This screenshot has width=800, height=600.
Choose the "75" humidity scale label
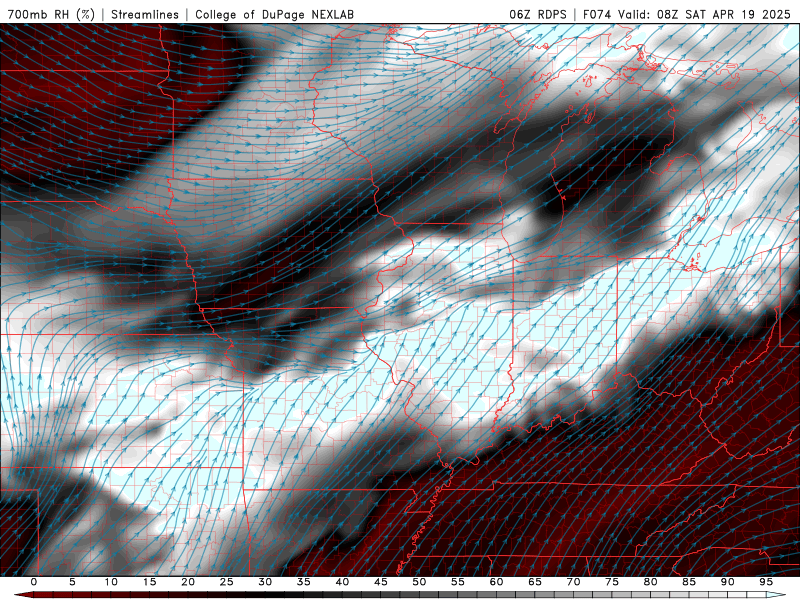[612, 582]
